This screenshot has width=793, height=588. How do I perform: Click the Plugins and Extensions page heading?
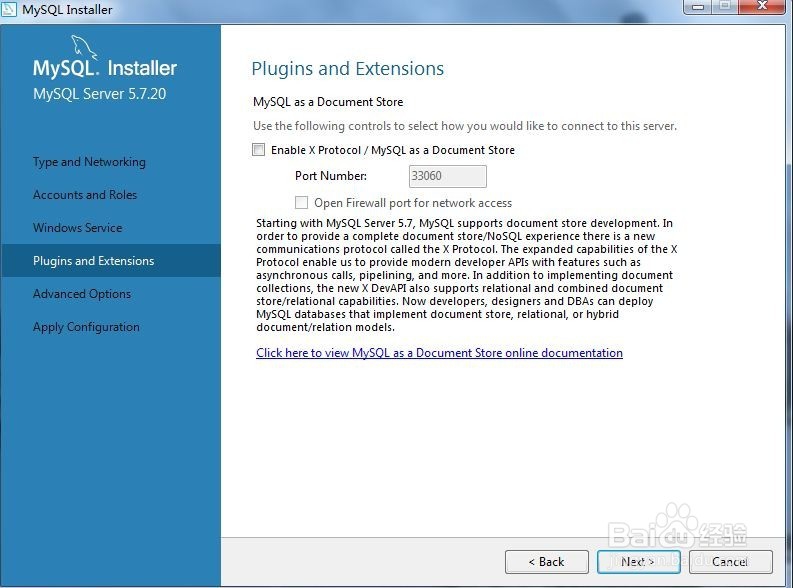point(347,69)
